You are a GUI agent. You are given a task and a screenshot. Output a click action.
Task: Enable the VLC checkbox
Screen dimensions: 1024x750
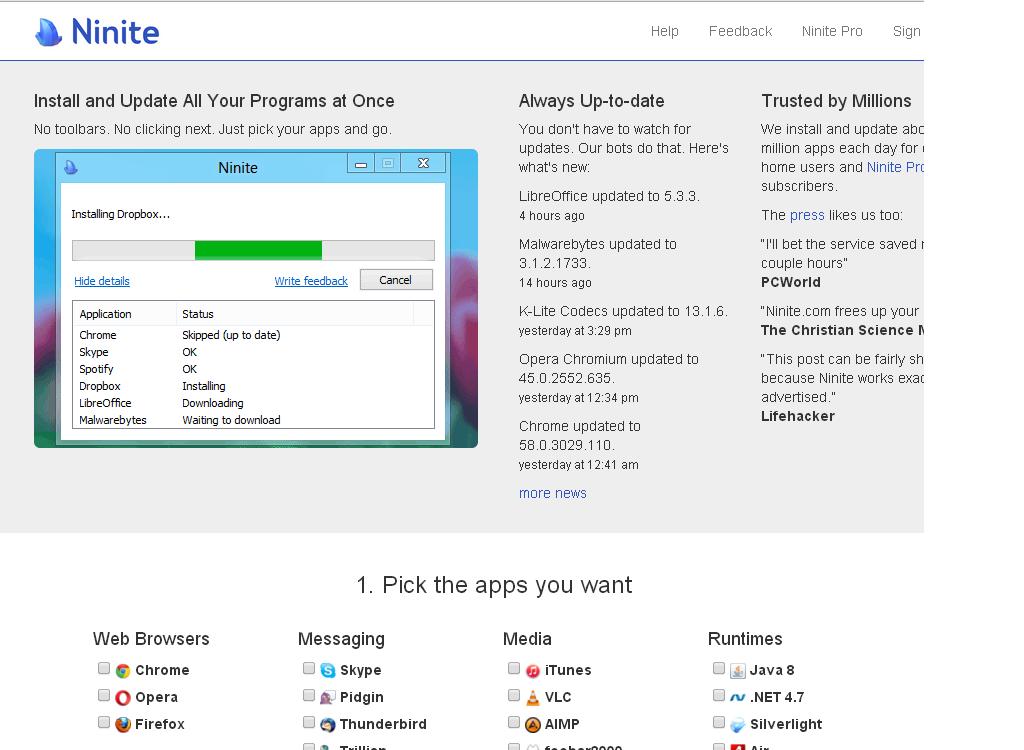tap(514, 695)
